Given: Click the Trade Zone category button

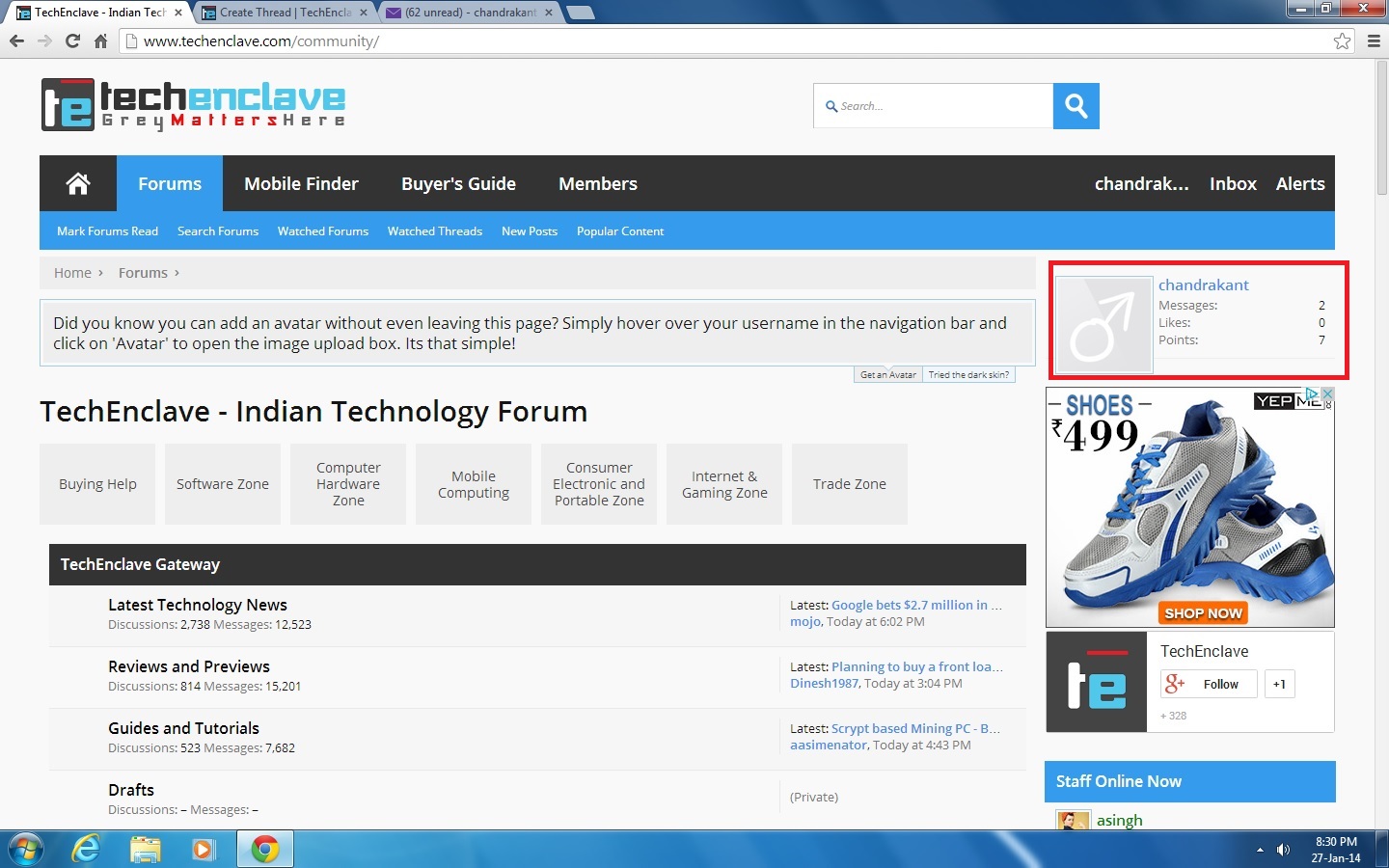Looking at the screenshot, I should pyautogui.click(x=850, y=484).
